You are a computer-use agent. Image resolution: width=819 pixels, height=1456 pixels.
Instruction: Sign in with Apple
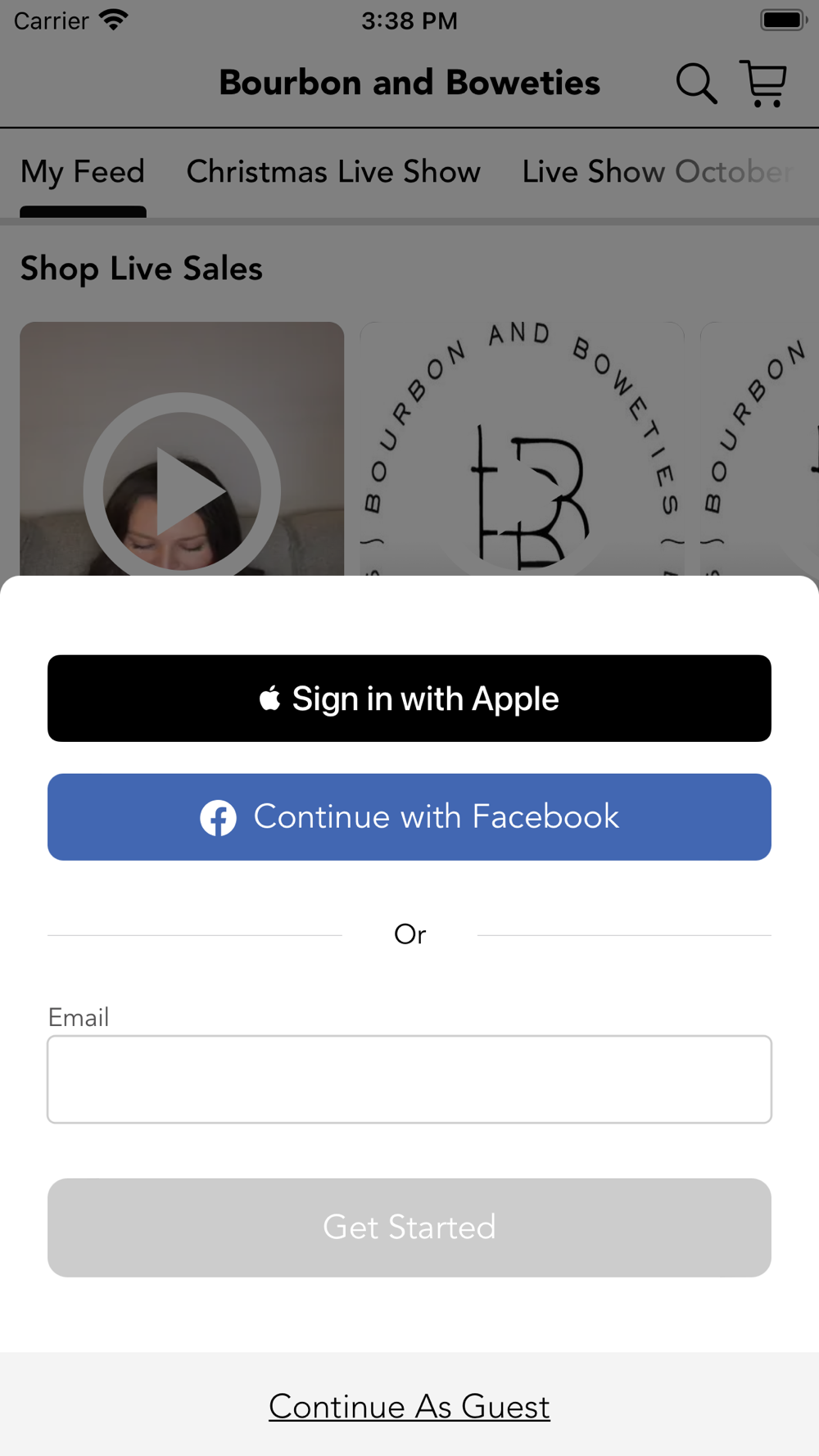pos(409,699)
